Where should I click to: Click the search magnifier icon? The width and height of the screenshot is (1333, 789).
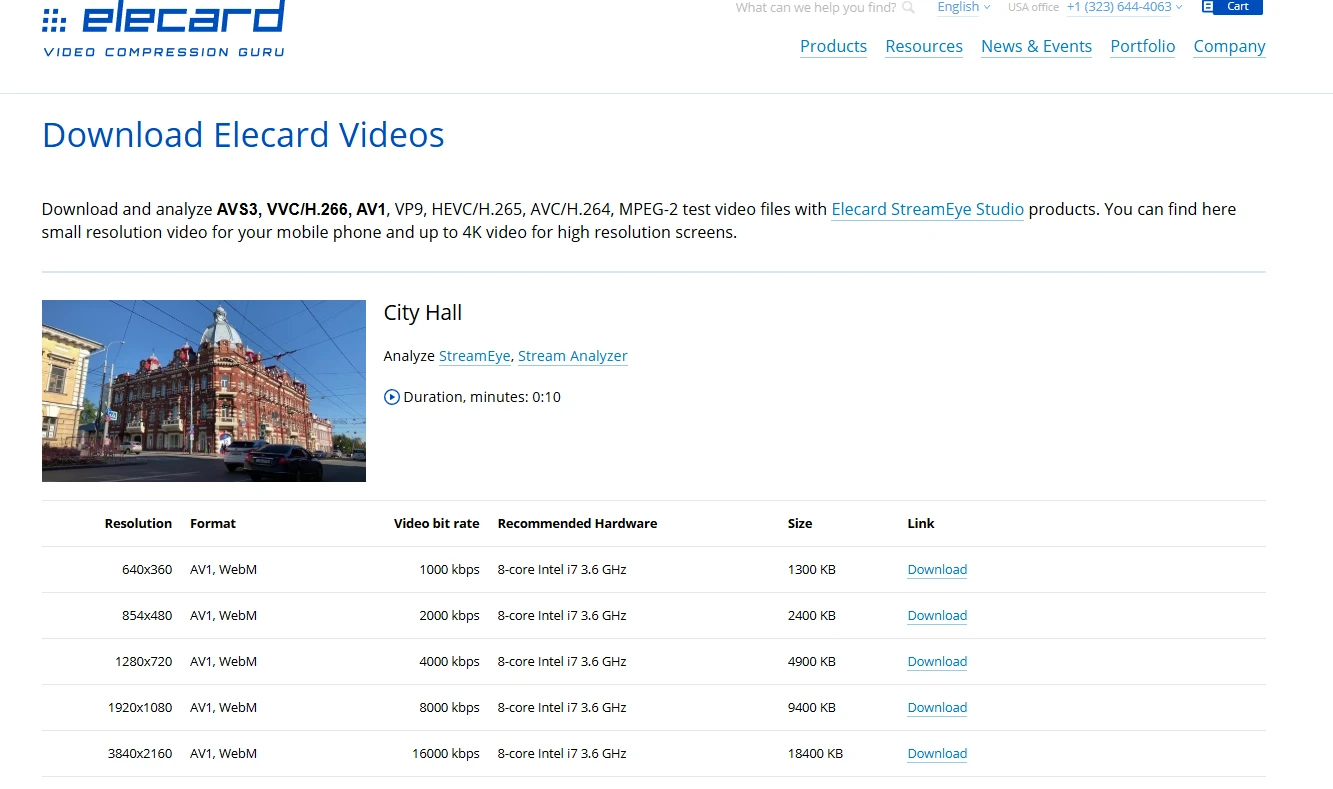point(908,8)
